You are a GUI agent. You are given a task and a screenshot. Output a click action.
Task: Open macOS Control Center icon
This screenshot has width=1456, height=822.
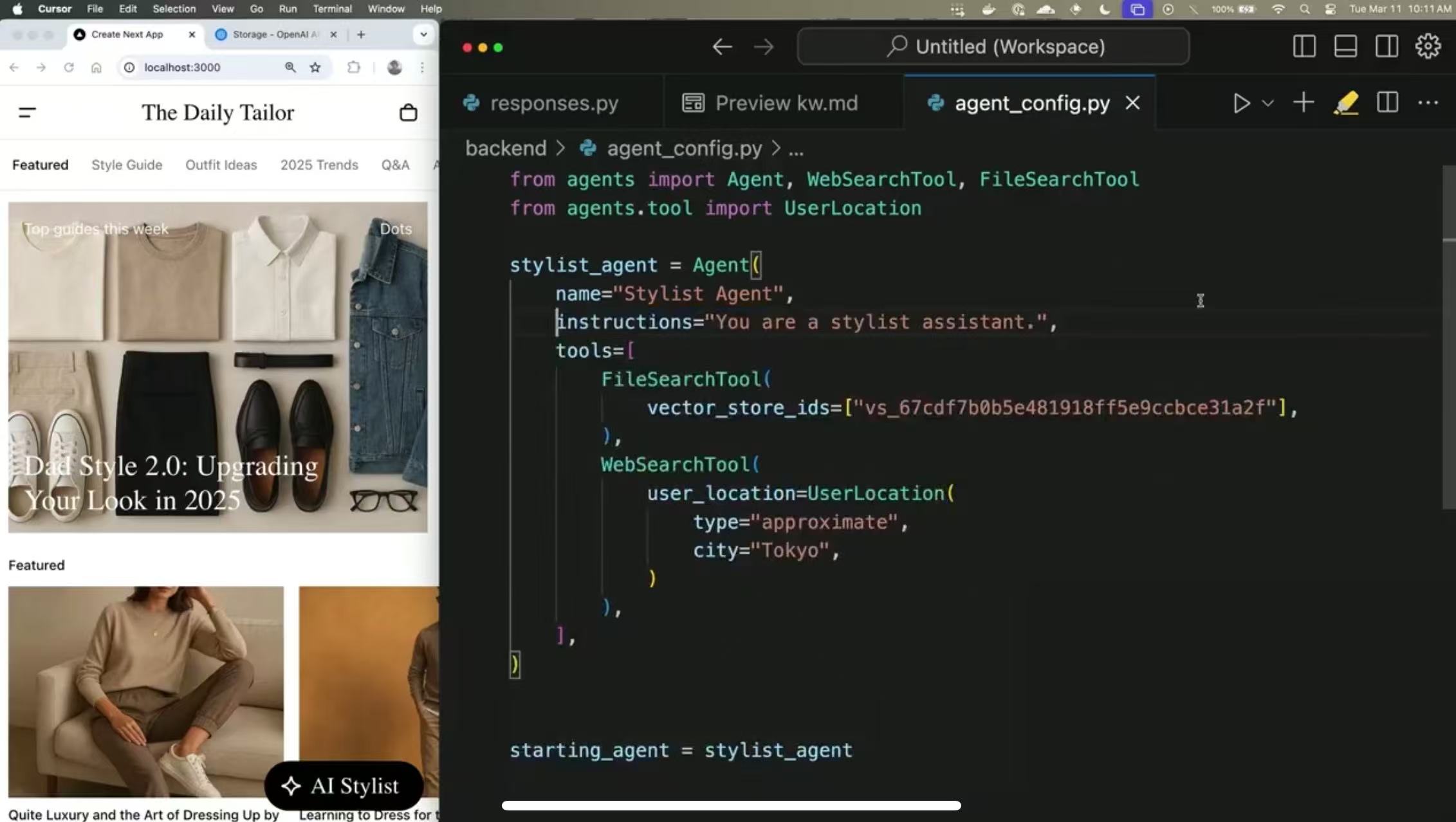pyautogui.click(x=1330, y=9)
